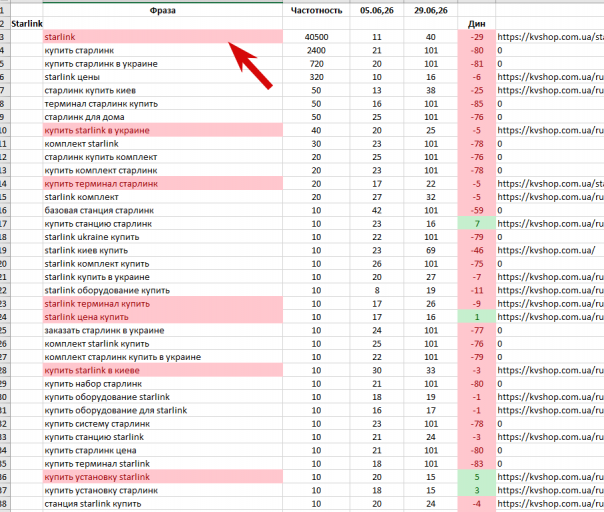Click dynamics value -46
Screen dimensions: 604x512
point(476,250)
